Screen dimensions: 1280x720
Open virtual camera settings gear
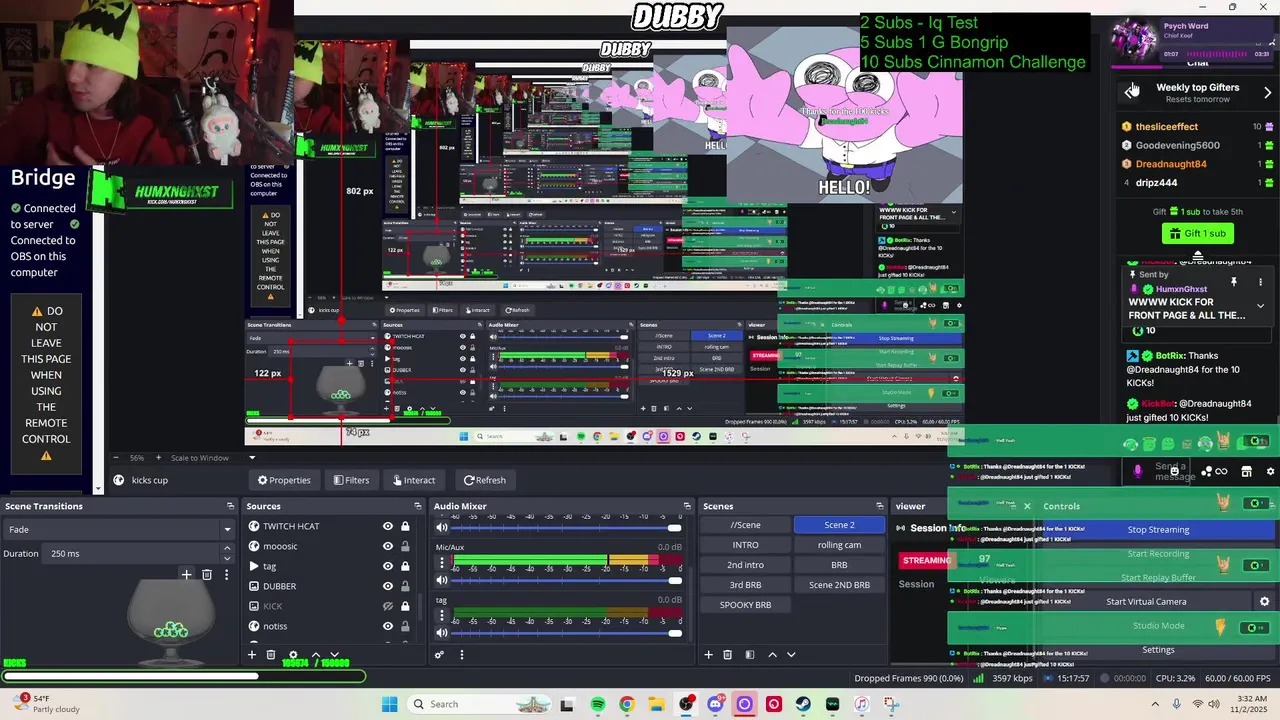[1265, 602]
